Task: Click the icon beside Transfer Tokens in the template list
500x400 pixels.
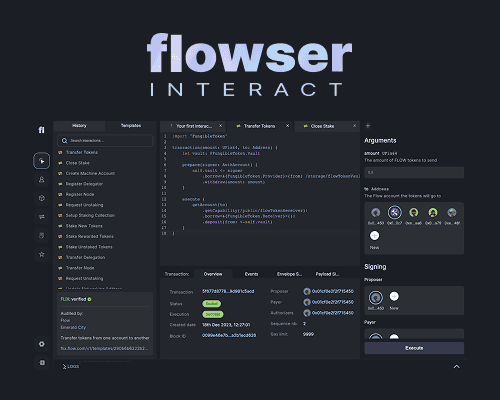Action: pos(60,152)
